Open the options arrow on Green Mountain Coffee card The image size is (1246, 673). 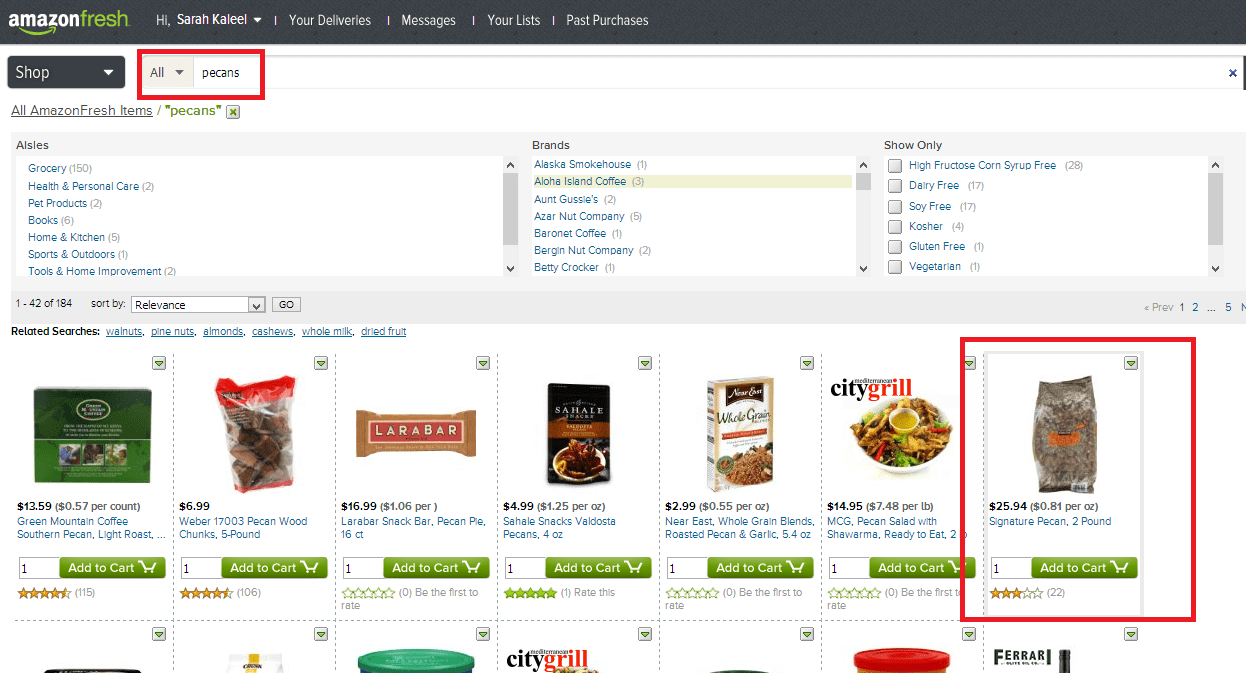click(x=159, y=363)
